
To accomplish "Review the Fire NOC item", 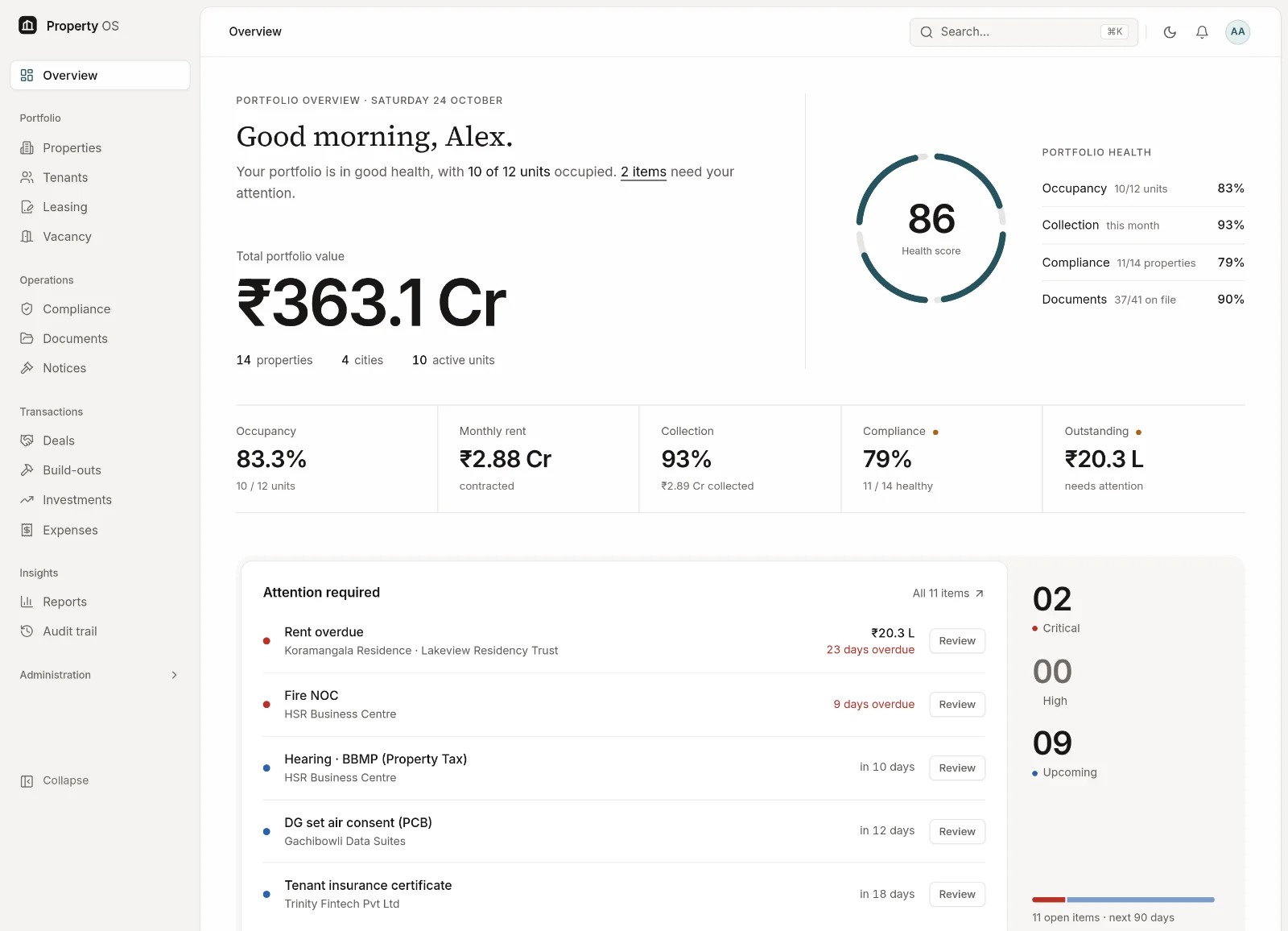I will tap(956, 705).
